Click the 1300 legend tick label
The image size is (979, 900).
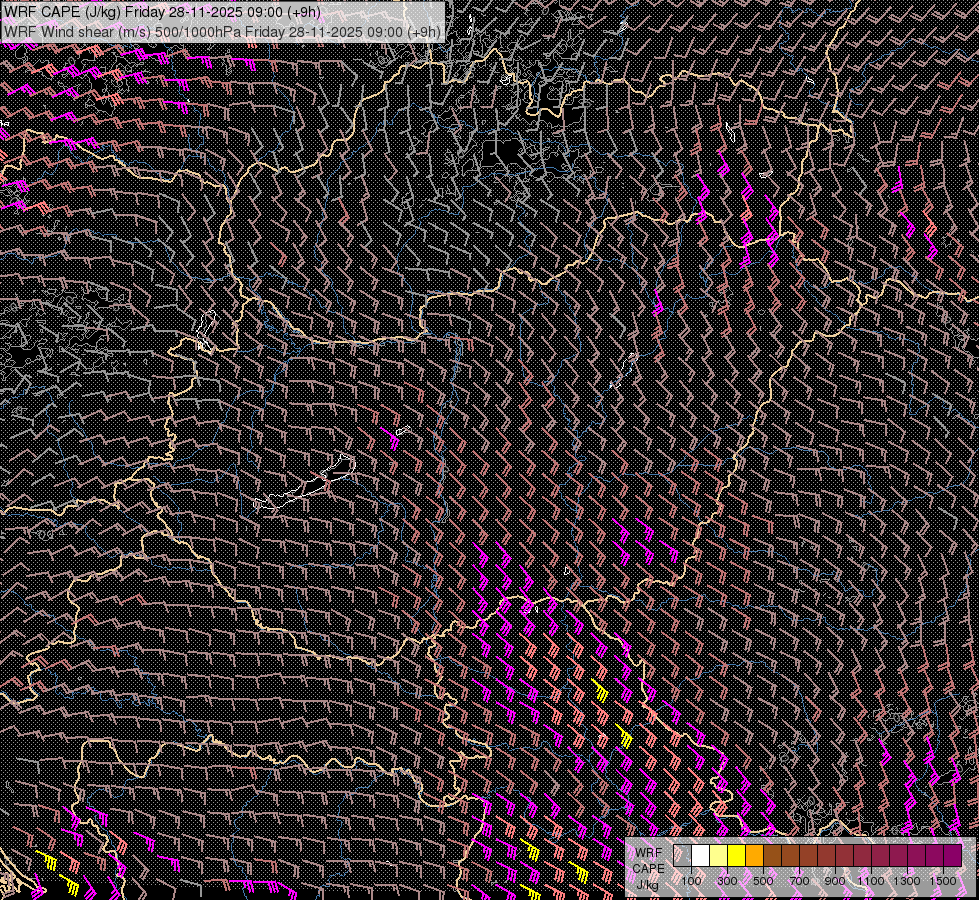pos(907,881)
